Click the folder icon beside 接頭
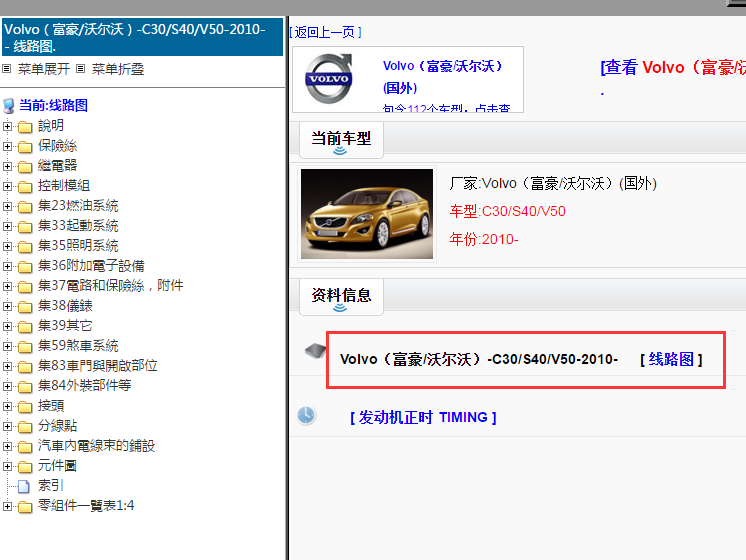The image size is (746, 560). 25,406
